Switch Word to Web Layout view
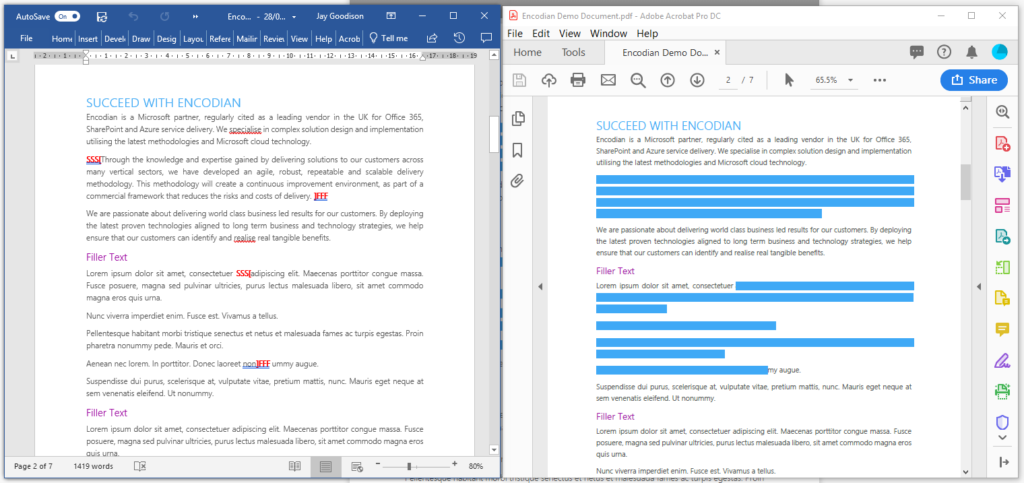The image size is (1024, 483). pos(357,466)
